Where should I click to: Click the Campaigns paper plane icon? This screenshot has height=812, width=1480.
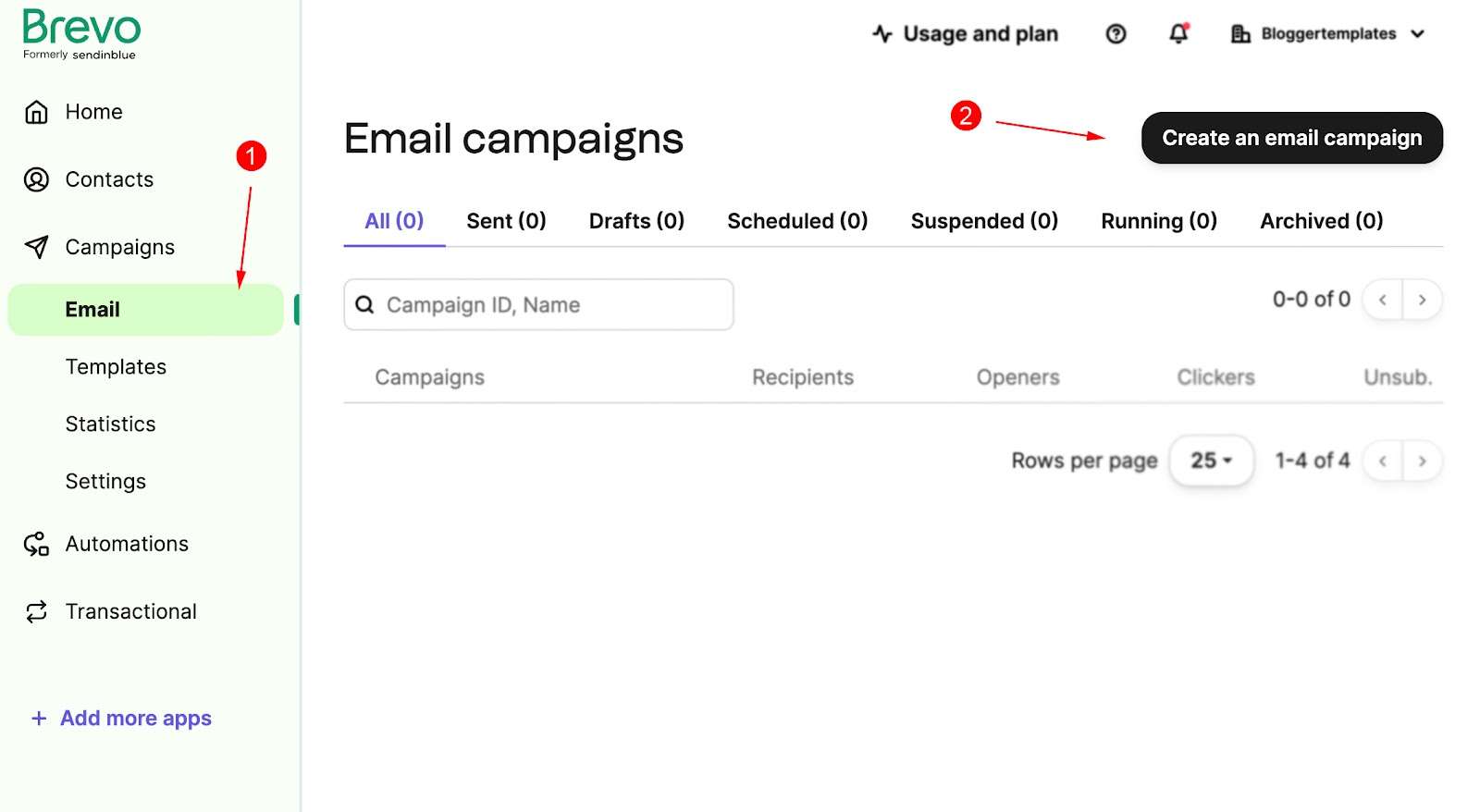36,247
